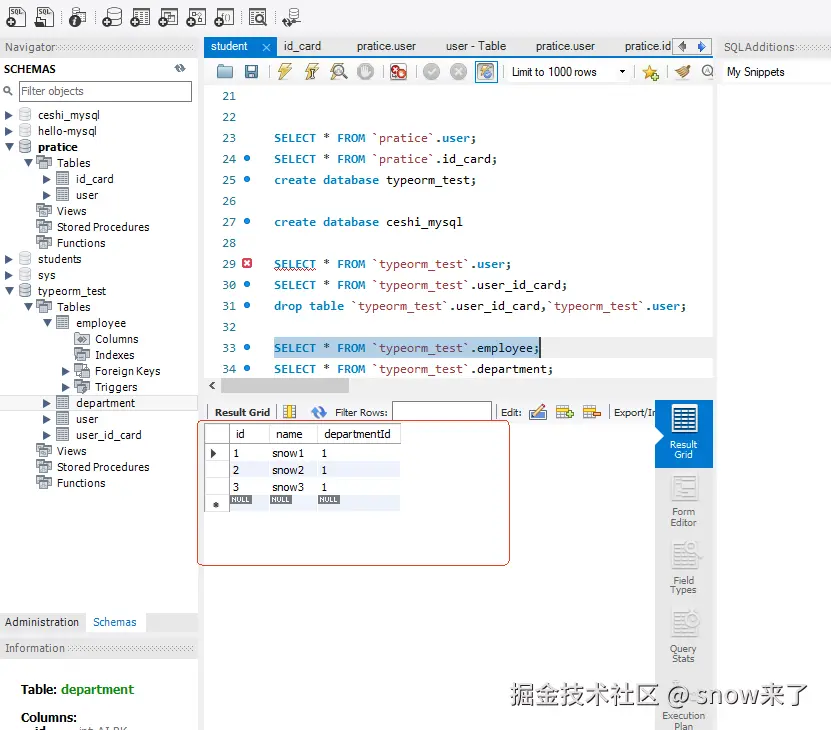The image size is (831, 730).
Task: Click the Filter Rows input box
Action: (442, 412)
